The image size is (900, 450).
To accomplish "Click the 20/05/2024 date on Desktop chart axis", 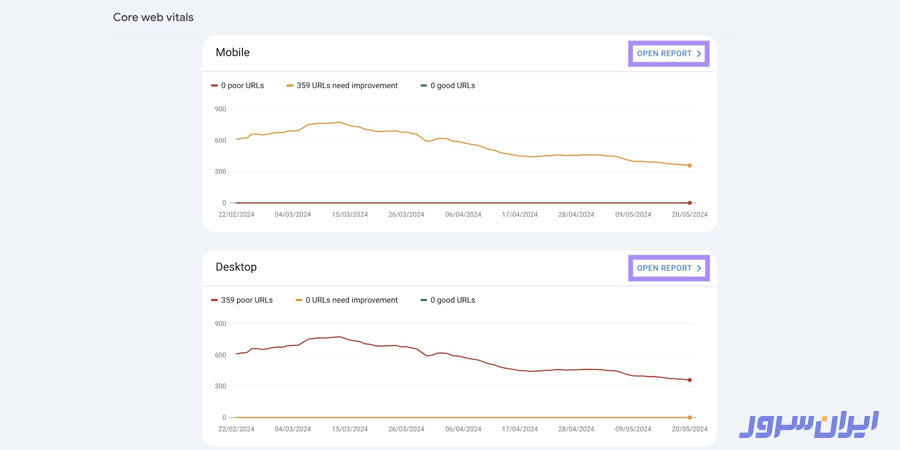I will (x=688, y=428).
